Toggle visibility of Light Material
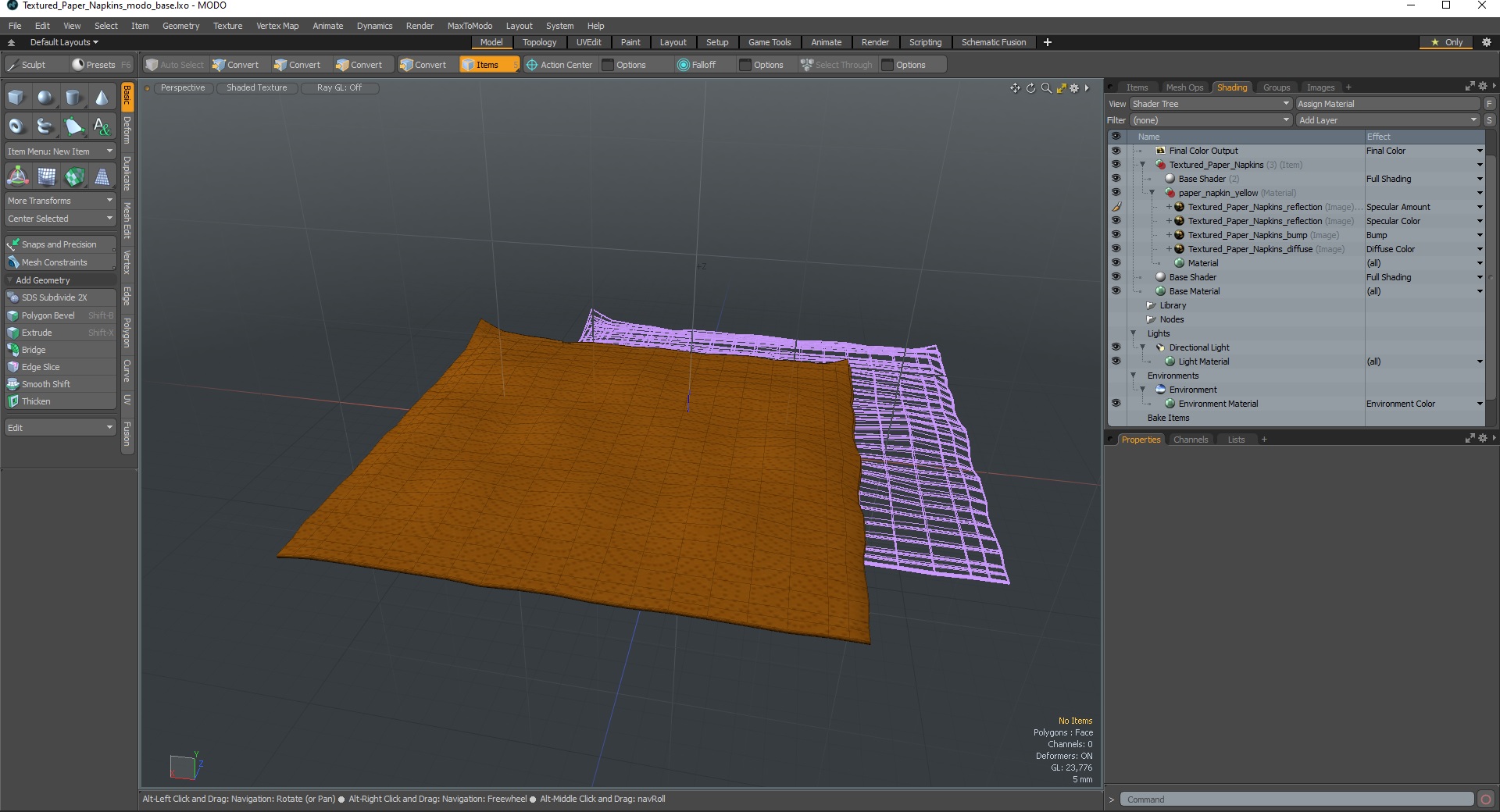 1116,361
